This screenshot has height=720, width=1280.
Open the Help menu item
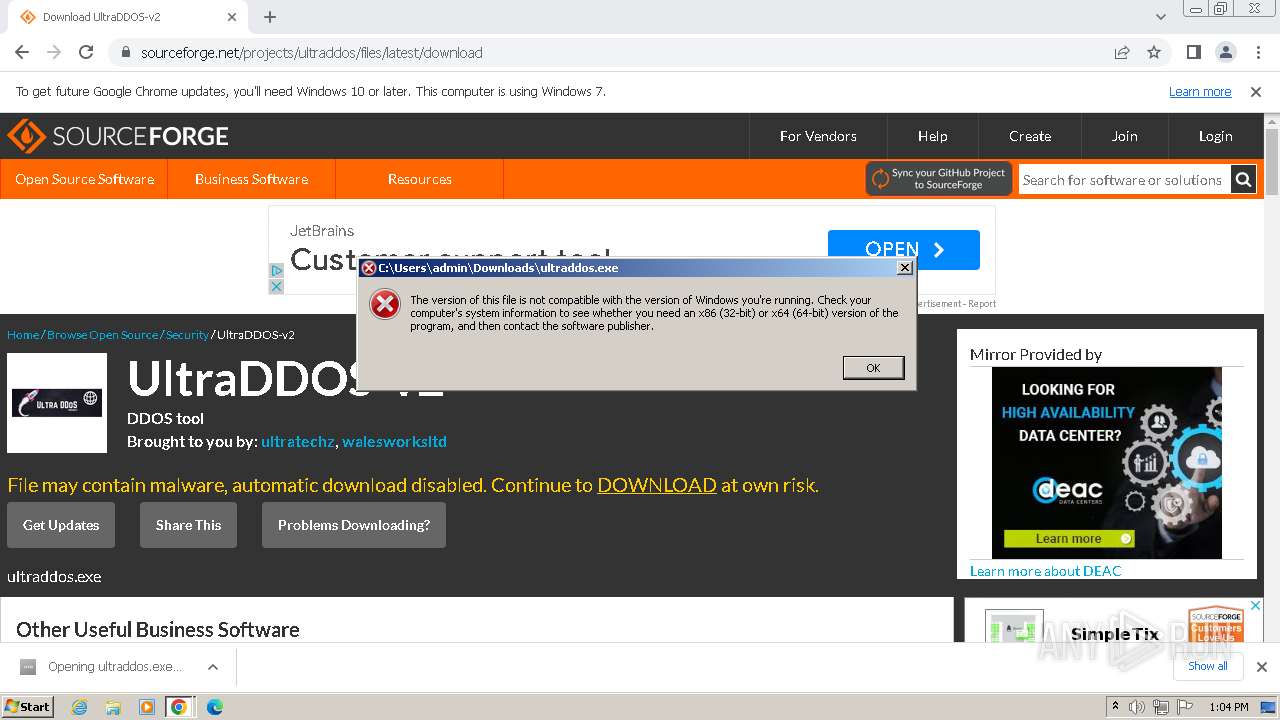(932, 136)
